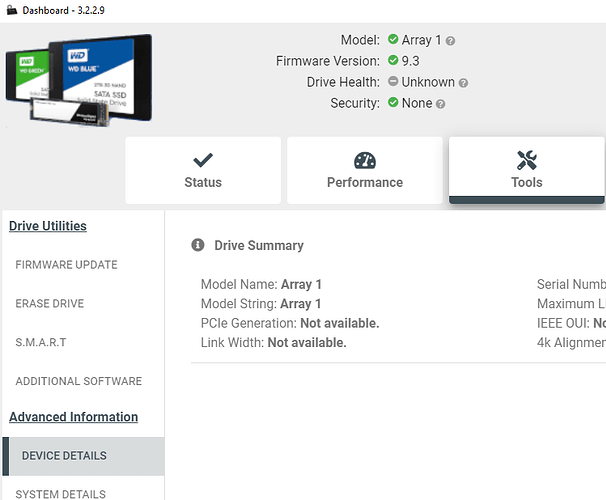This screenshot has height=500, width=606.
Task: Open the Status tab
Action: (x=203, y=170)
